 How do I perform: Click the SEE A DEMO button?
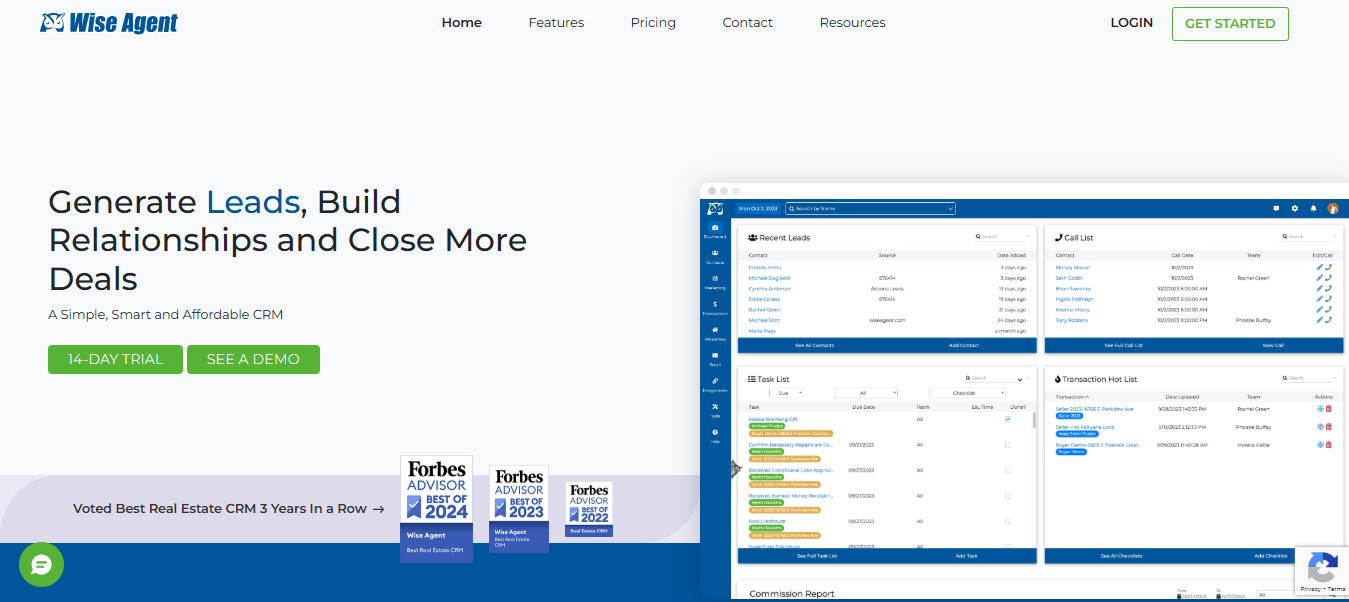[x=253, y=359]
